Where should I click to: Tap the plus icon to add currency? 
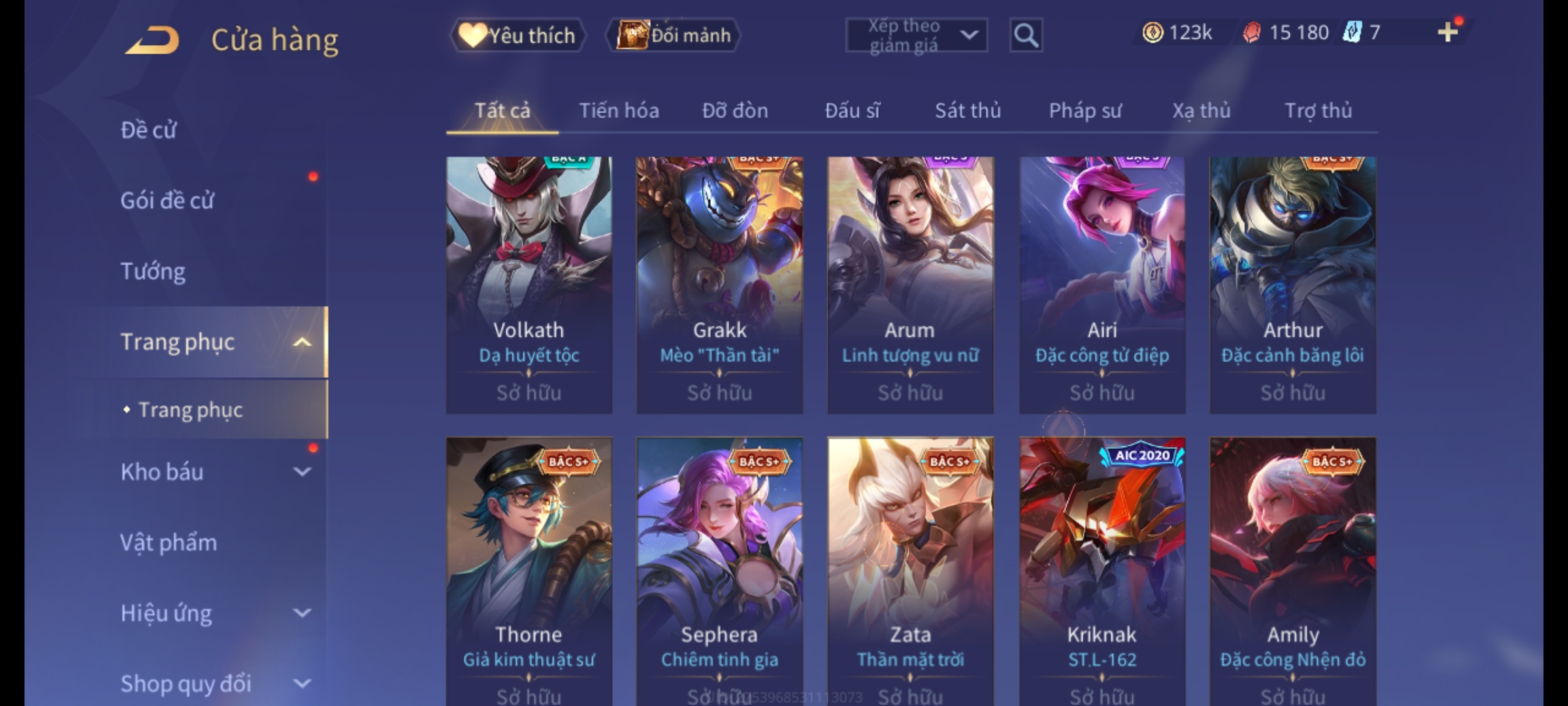click(1448, 32)
